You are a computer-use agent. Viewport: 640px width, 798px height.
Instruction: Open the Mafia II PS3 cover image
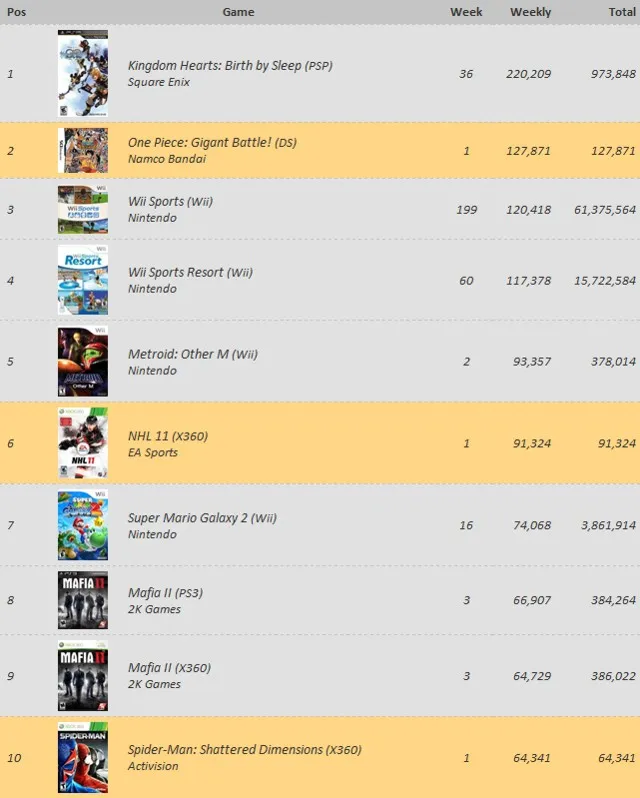[83, 600]
